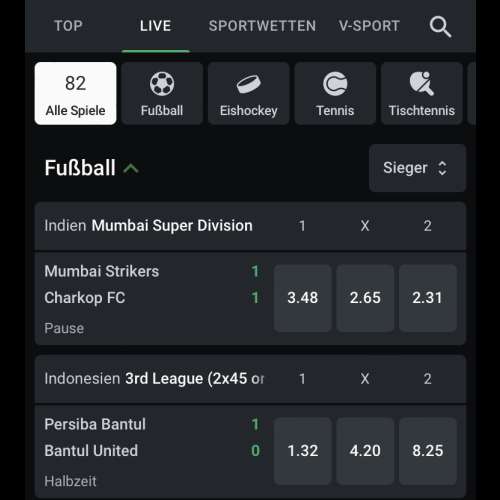Viewport: 500px width, 500px height.
Task: Pick odds 8.25 for Bantul United win
Action: click(428, 451)
